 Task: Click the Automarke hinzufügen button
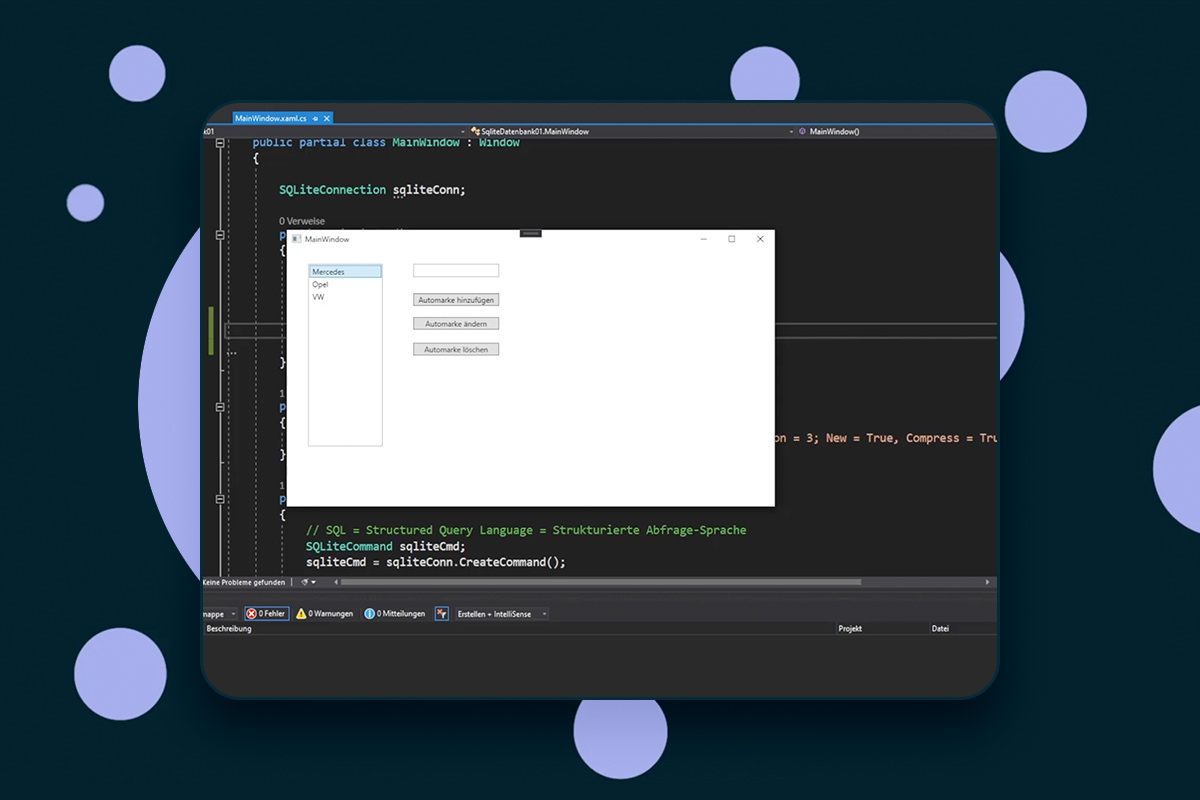456,300
